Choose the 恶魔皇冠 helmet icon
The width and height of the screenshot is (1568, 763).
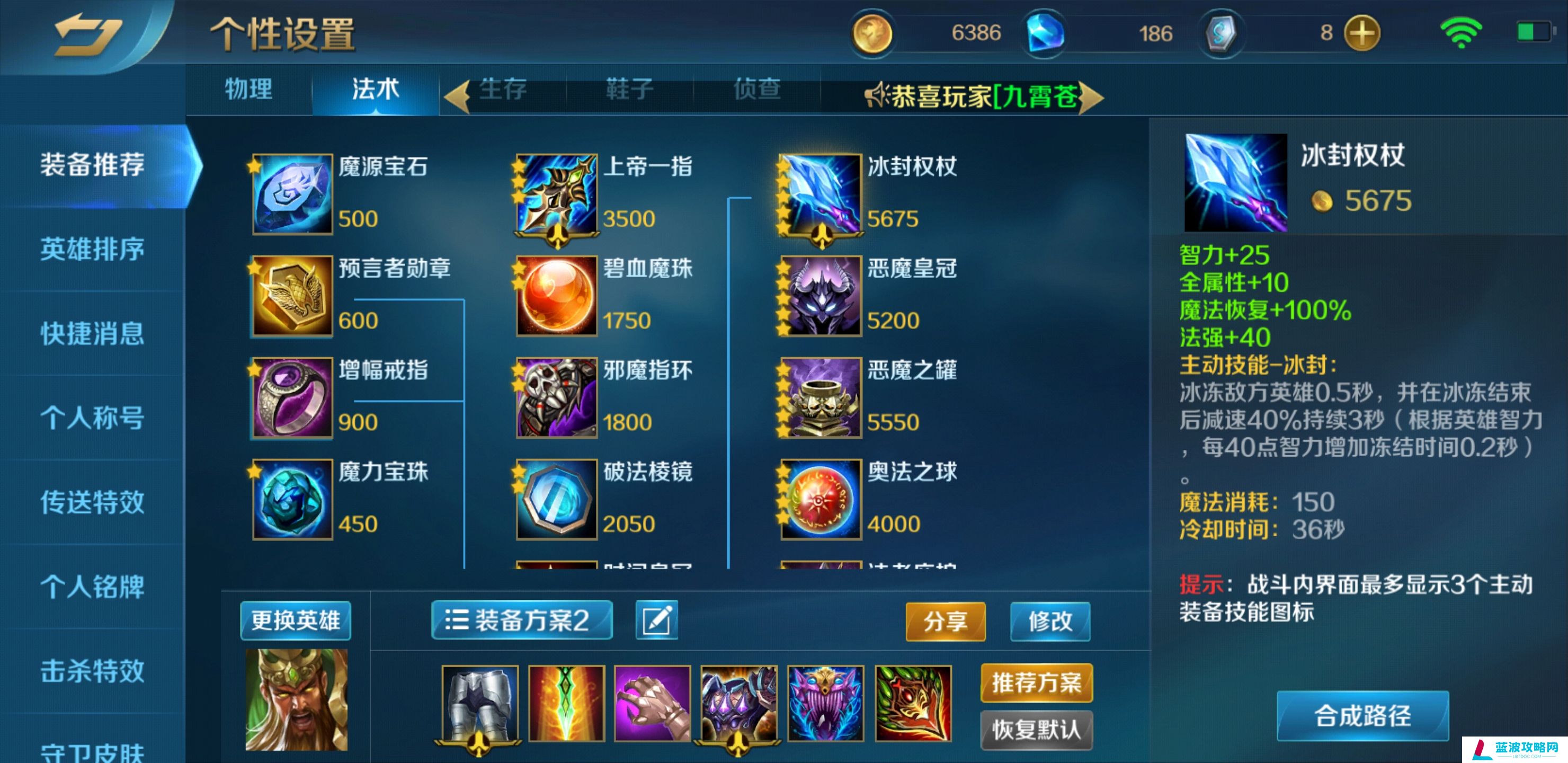821,295
